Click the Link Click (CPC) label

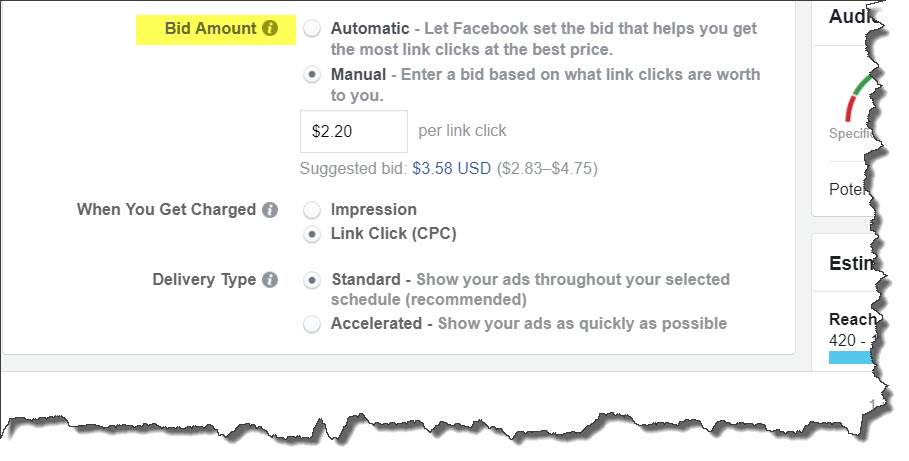pyautogui.click(x=394, y=234)
